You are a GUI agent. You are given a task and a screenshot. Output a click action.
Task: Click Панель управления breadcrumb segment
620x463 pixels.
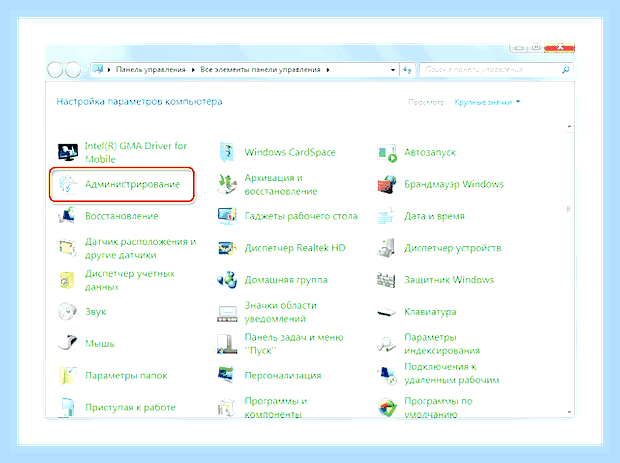click(151, 70)
